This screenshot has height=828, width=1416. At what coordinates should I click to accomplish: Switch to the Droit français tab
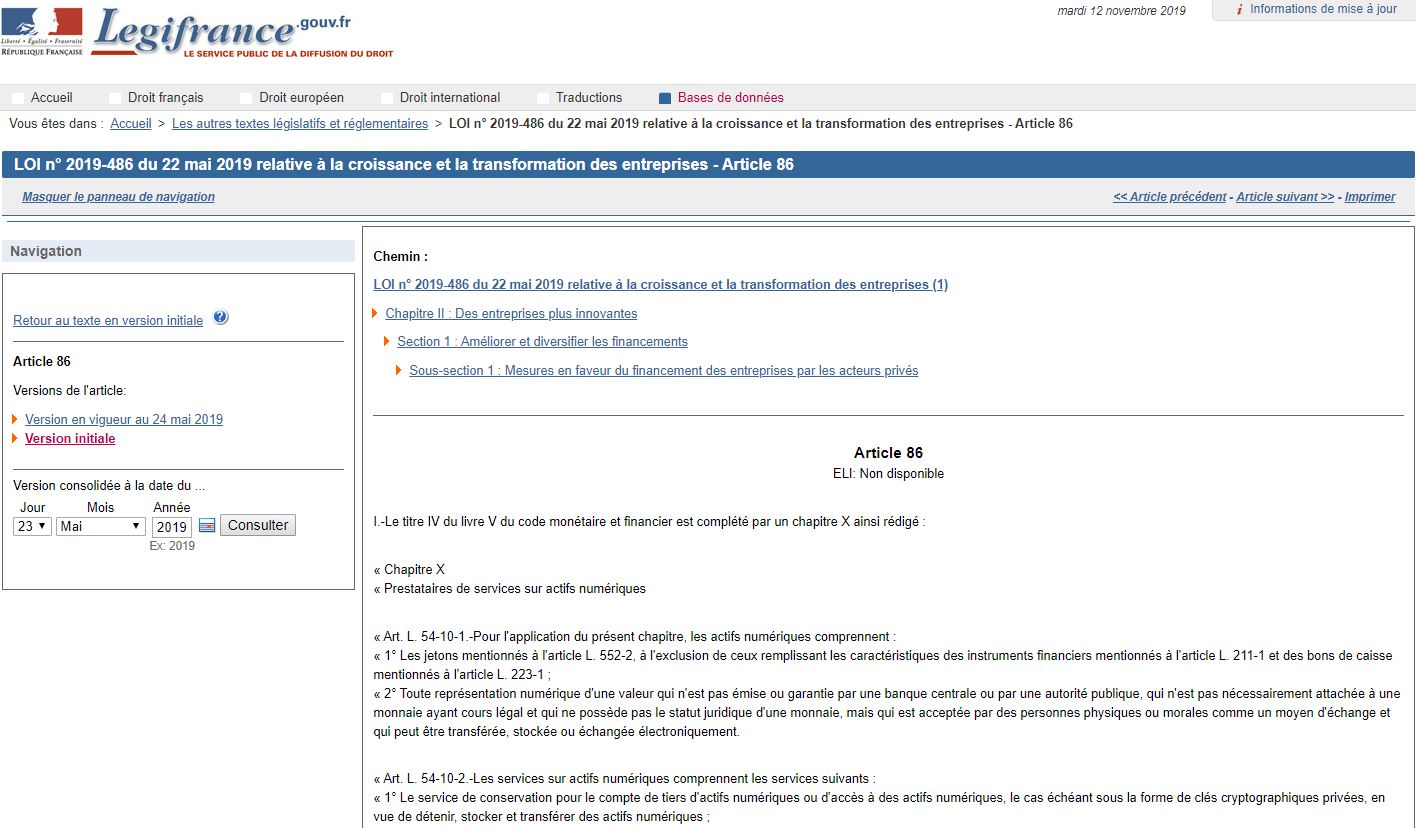click(x=165, y=97)
